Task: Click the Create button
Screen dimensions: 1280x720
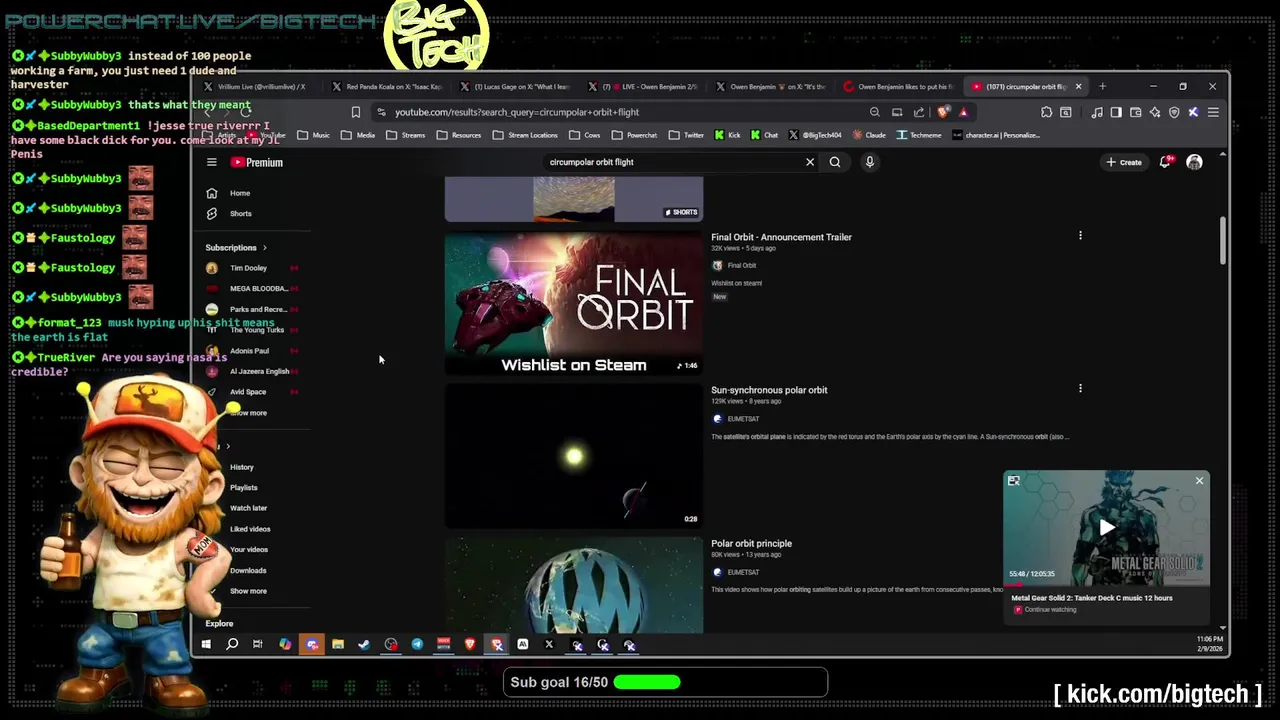Action: [x=1124, y=162]
